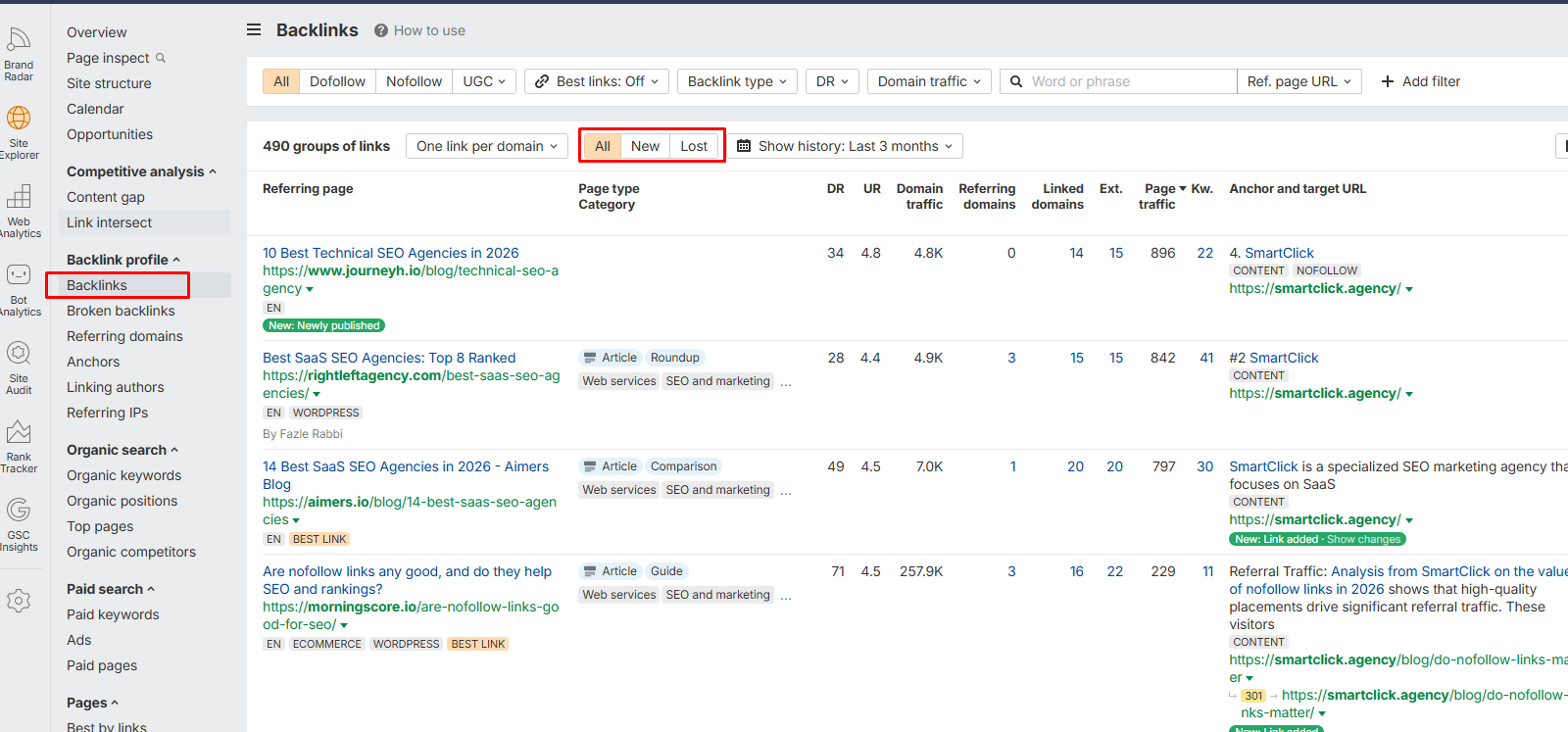The width and height of the screenshot is (1568, 732).
Task: Select the Dofollow filter
Action: point(337,81)
